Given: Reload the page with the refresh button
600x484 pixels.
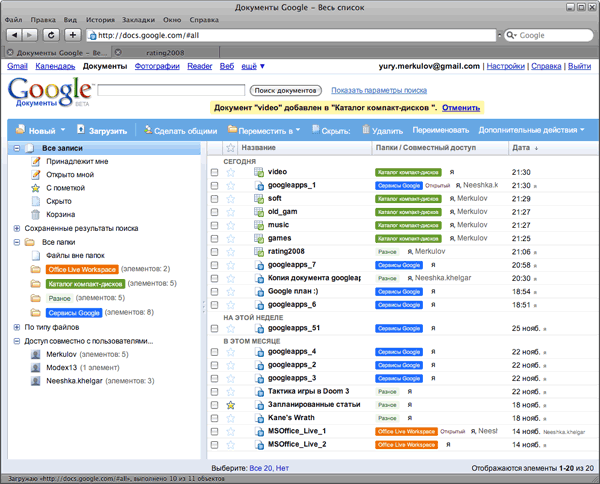Looking at the screenshot, I should [51, 35].
